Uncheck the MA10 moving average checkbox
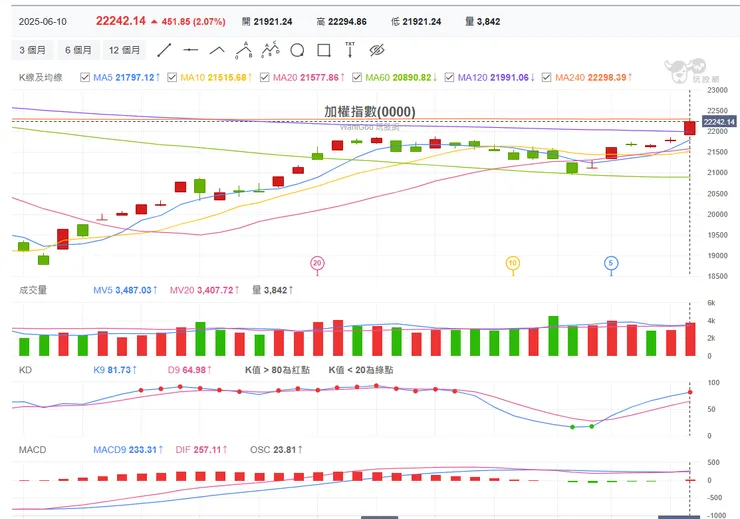 point(172,77)
